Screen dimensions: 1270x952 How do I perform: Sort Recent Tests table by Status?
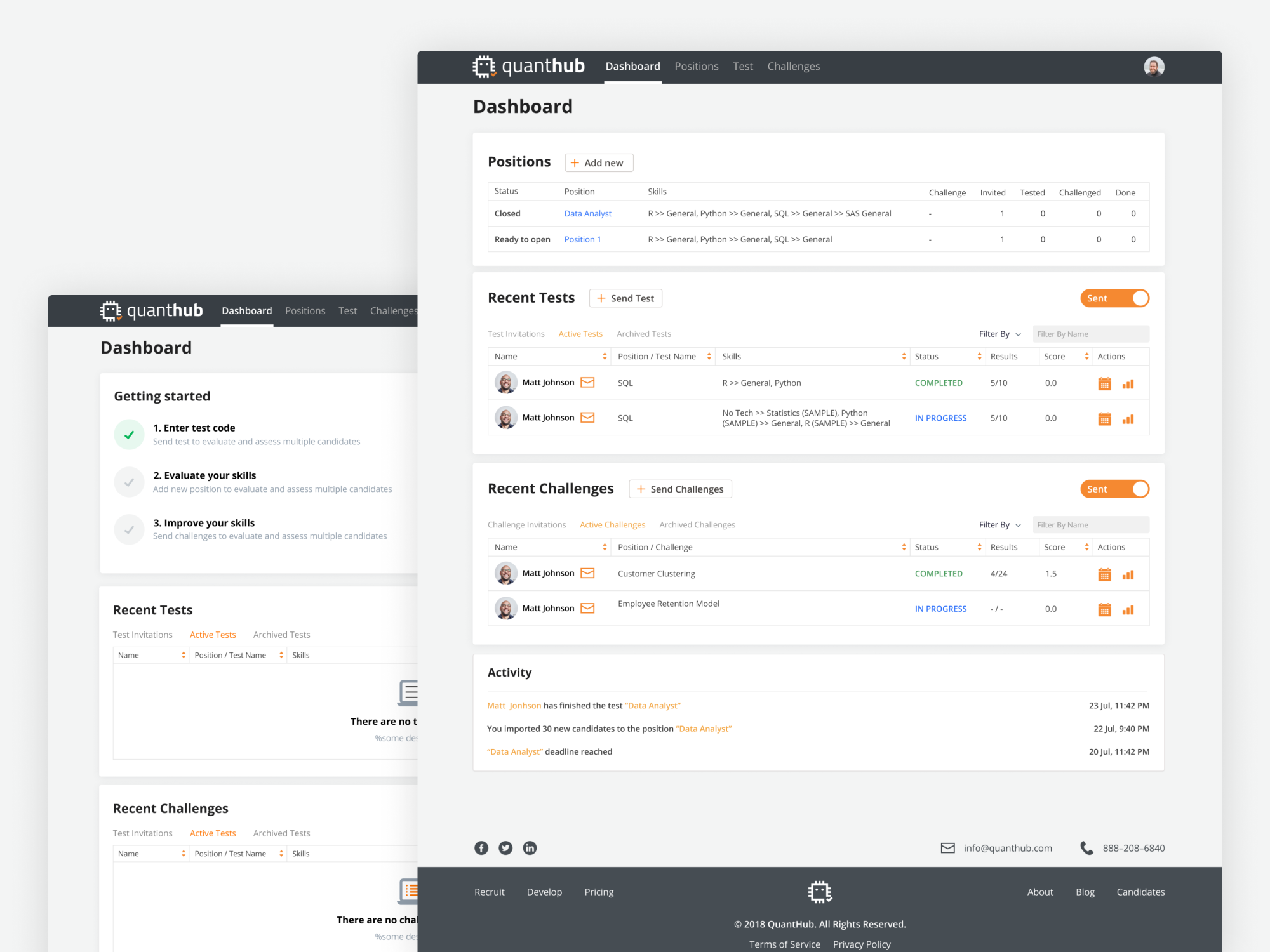(x=979, y=356)
